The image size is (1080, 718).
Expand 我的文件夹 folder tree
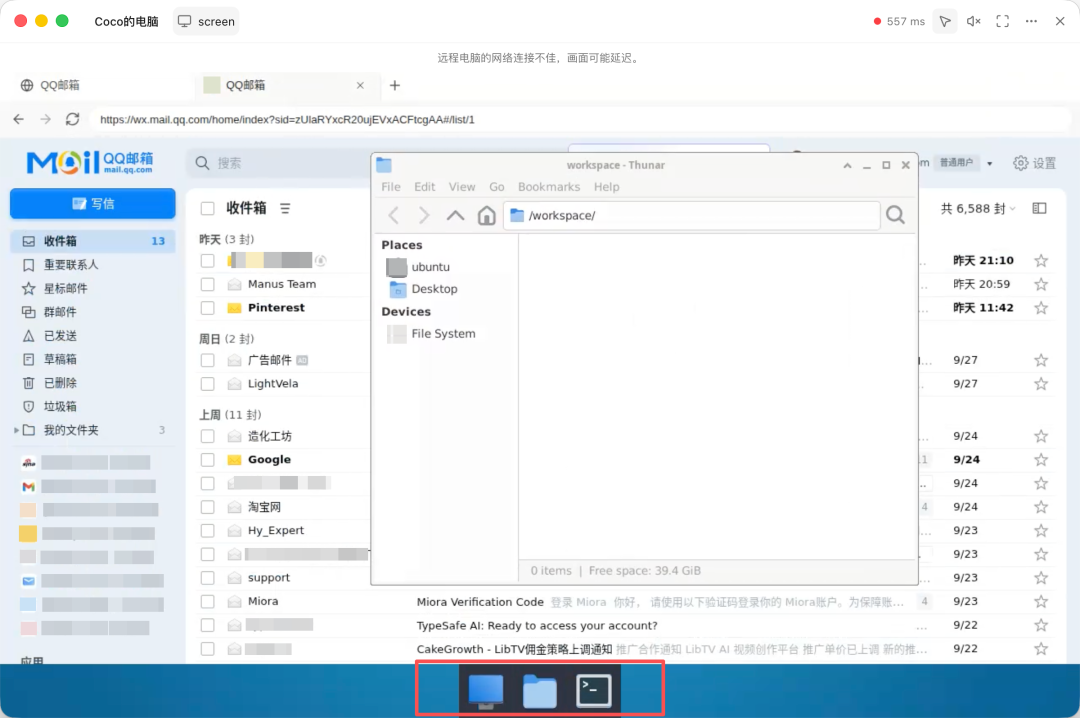point(16,430)
